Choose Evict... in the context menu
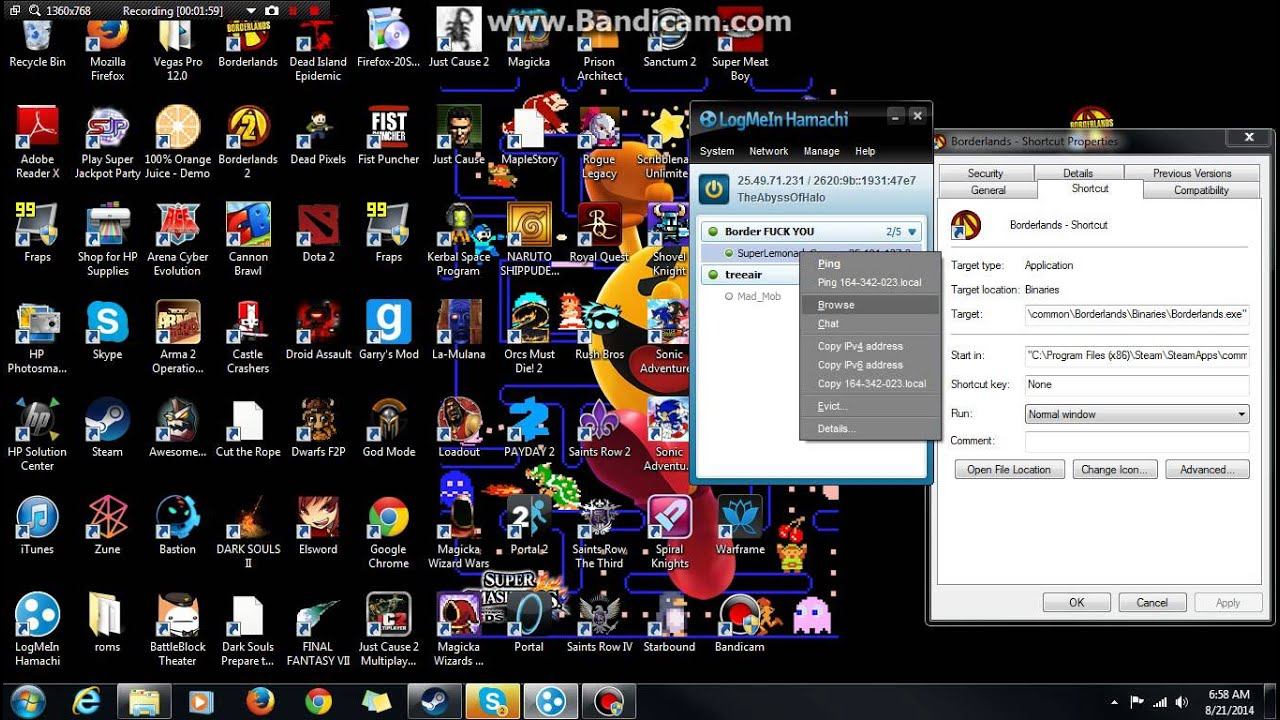This screenshot has height=720, width=1280. click(870, 406)
